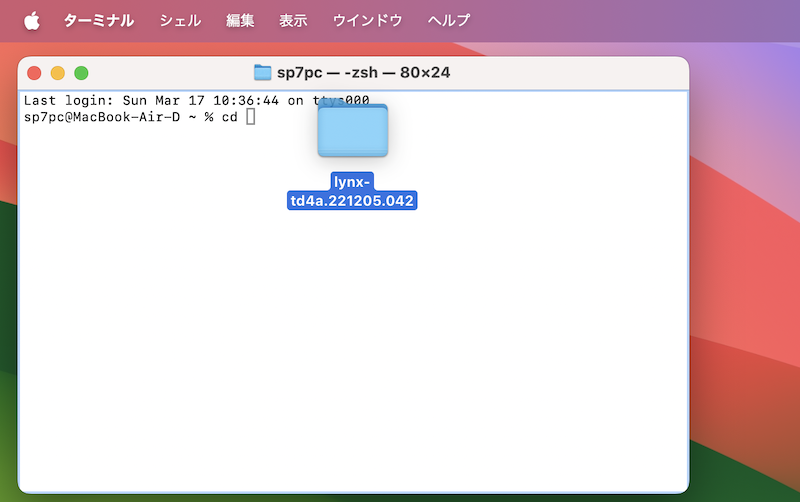Select the lynx-td4a.221205.042 folder name label

pos(351,191)
